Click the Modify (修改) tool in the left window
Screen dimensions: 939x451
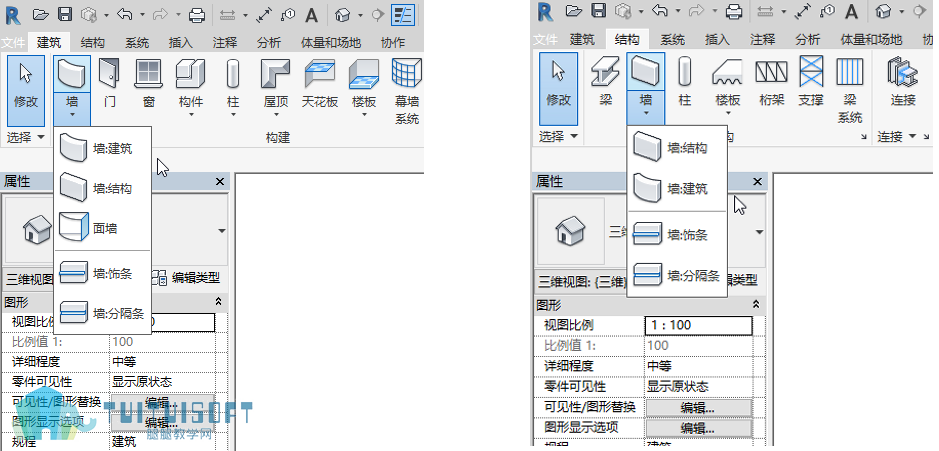pos(26,90)
